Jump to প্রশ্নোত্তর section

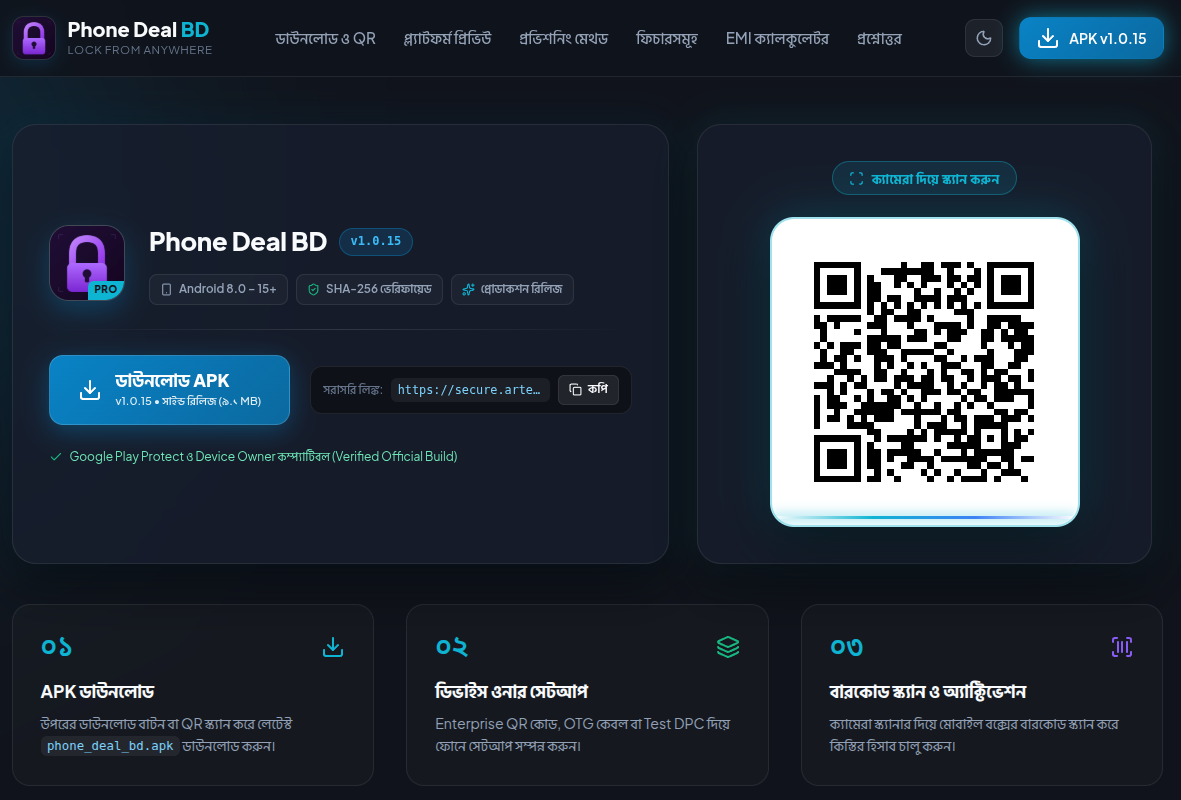(879, 38)
